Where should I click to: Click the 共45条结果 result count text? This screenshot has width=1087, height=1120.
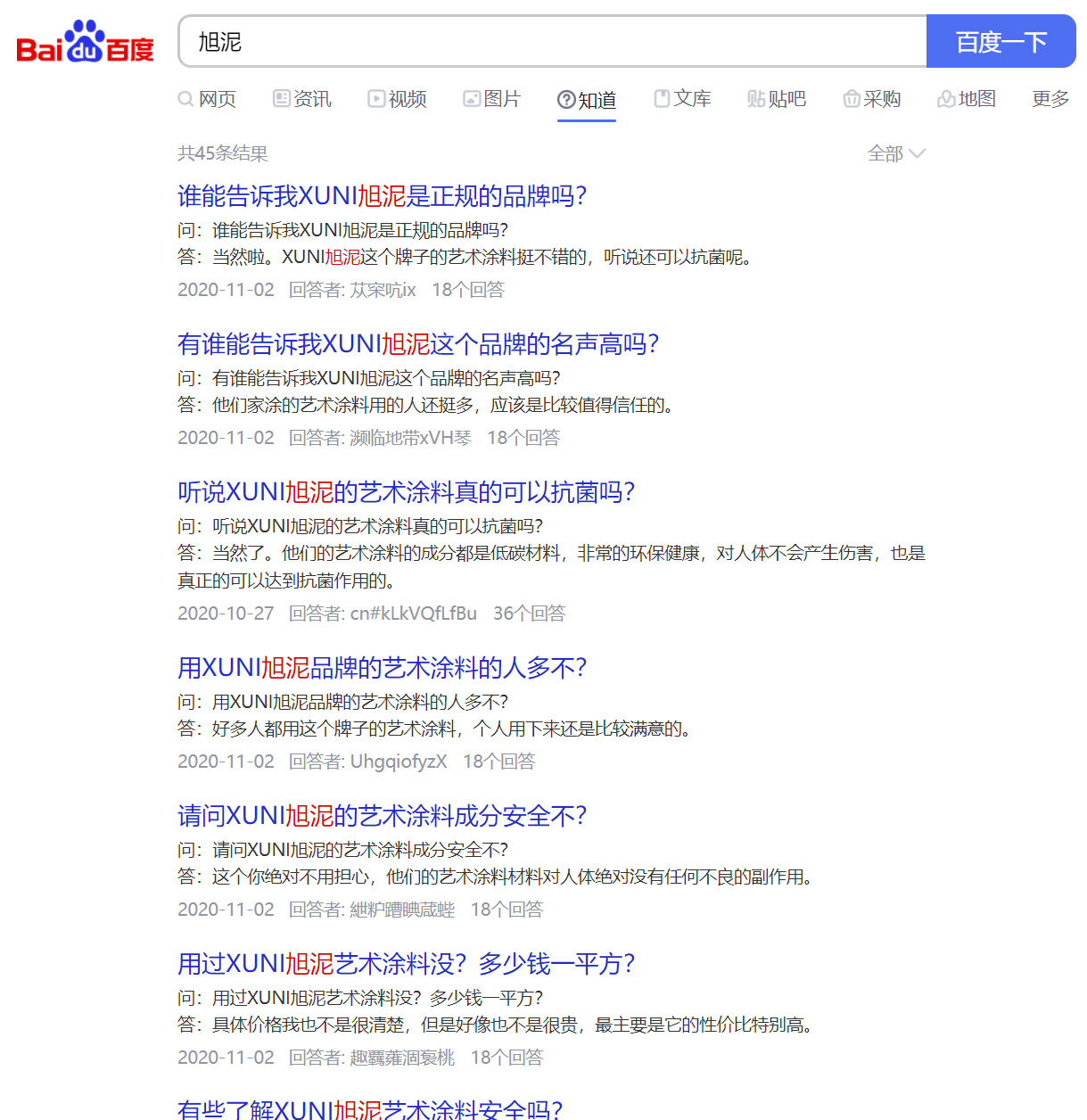[223, 153]
